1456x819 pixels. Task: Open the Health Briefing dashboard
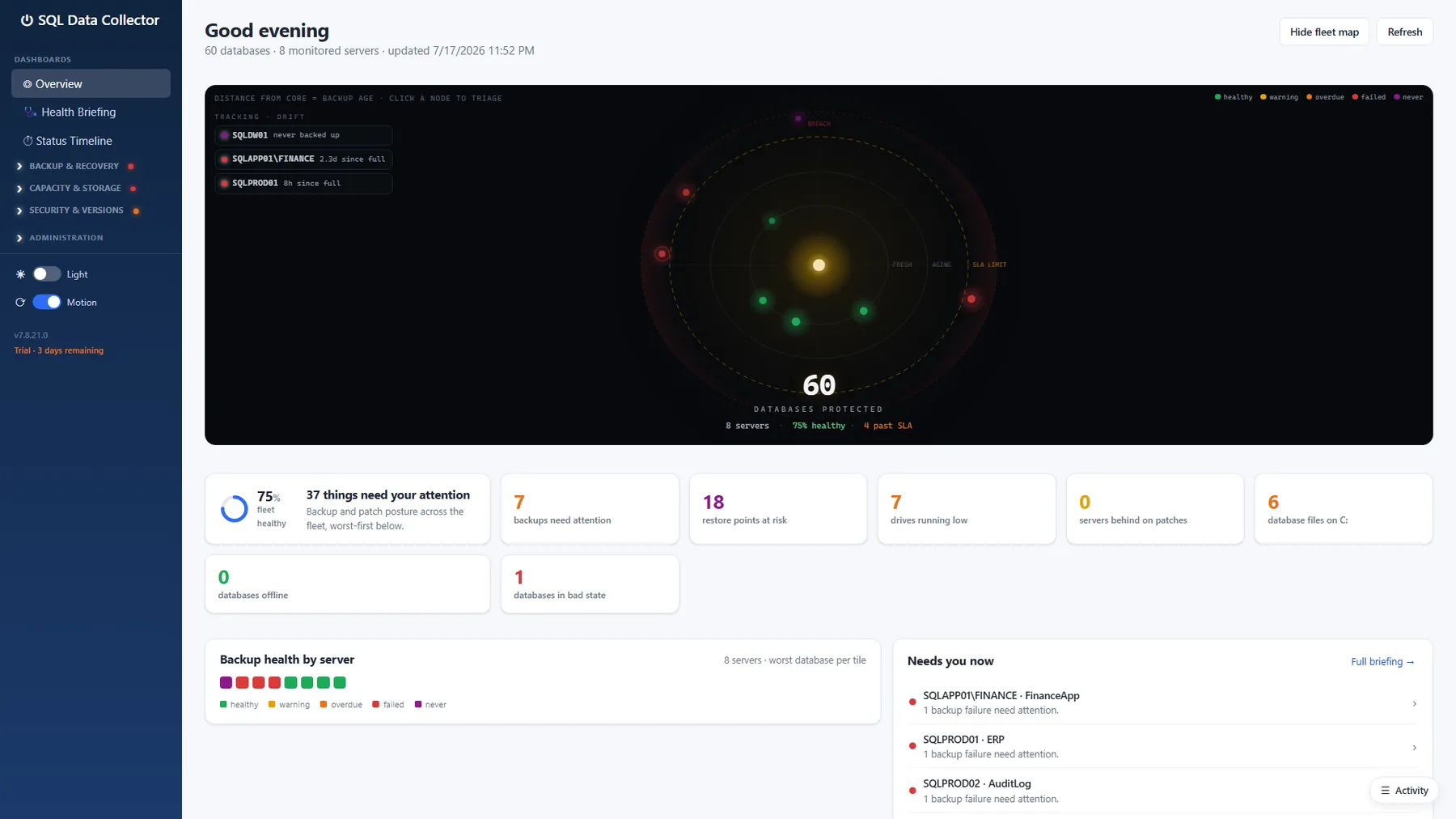tap(91, 112)
